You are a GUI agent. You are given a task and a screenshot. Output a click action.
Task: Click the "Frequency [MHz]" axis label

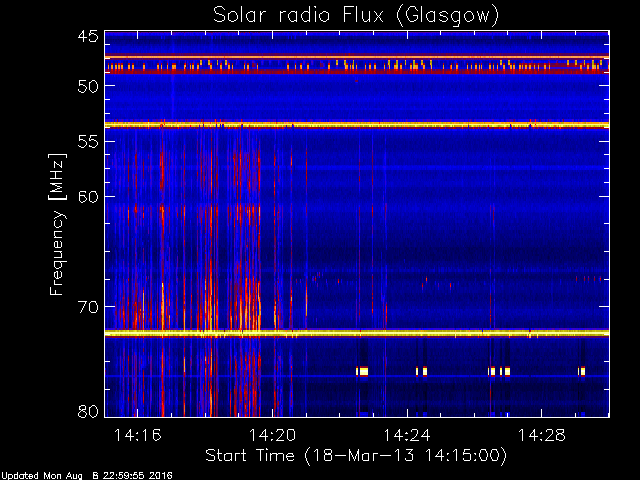click(57, 224)
